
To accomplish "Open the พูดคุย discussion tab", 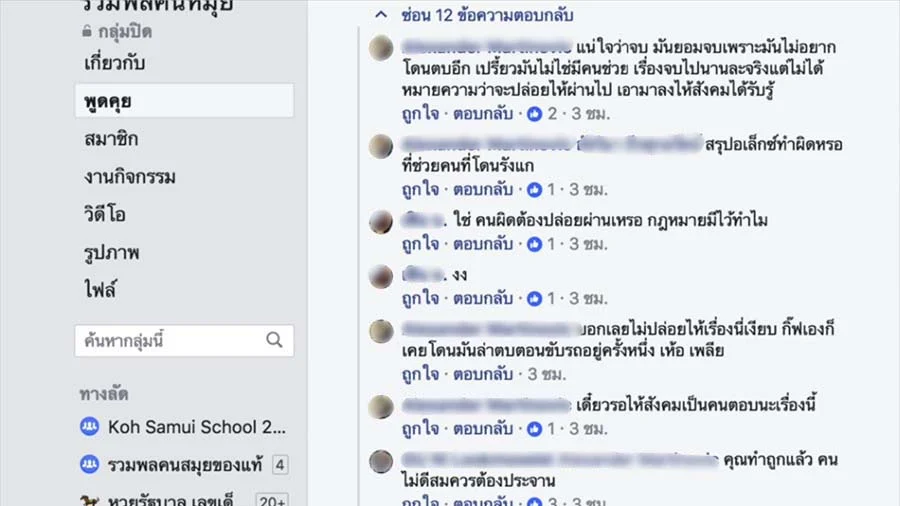I will 184,101.
